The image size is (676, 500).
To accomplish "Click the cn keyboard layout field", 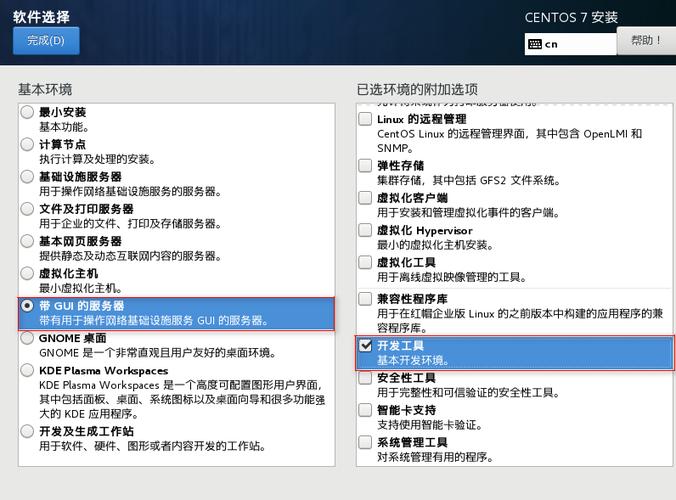I will (x=570, y=44).
